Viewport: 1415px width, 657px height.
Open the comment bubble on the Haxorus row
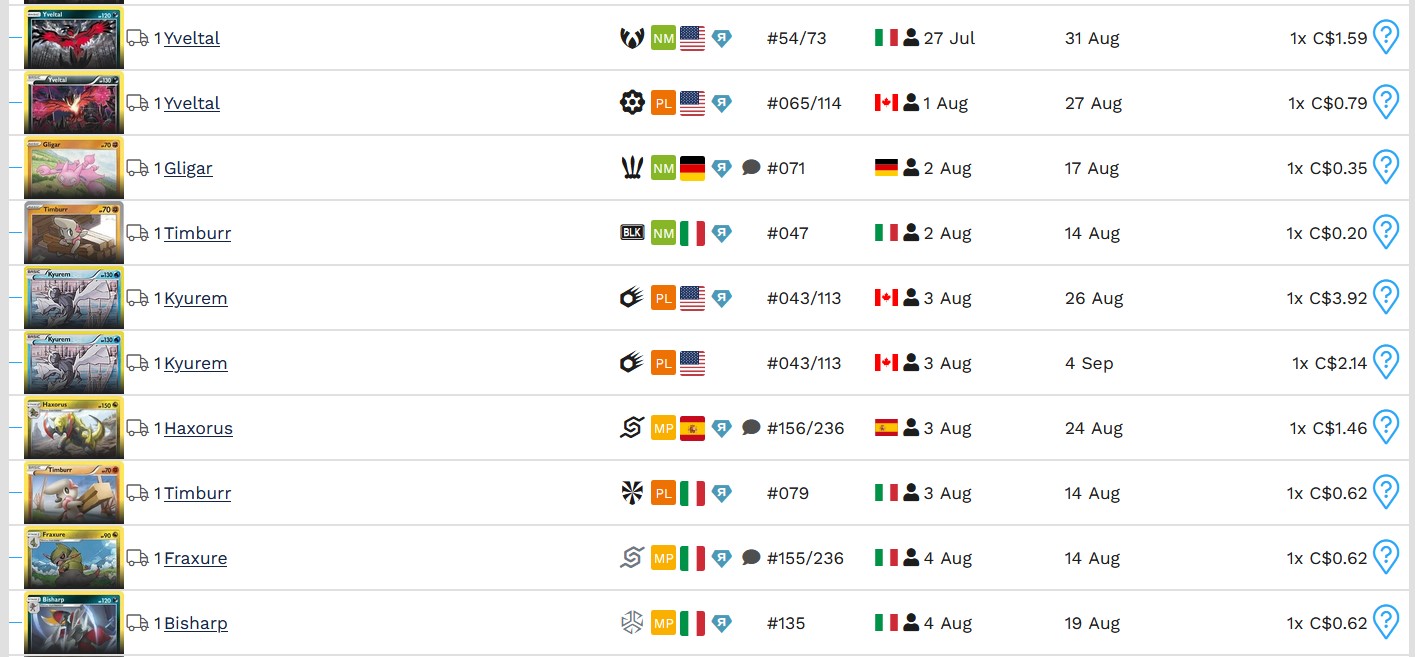tap(752, 427)
